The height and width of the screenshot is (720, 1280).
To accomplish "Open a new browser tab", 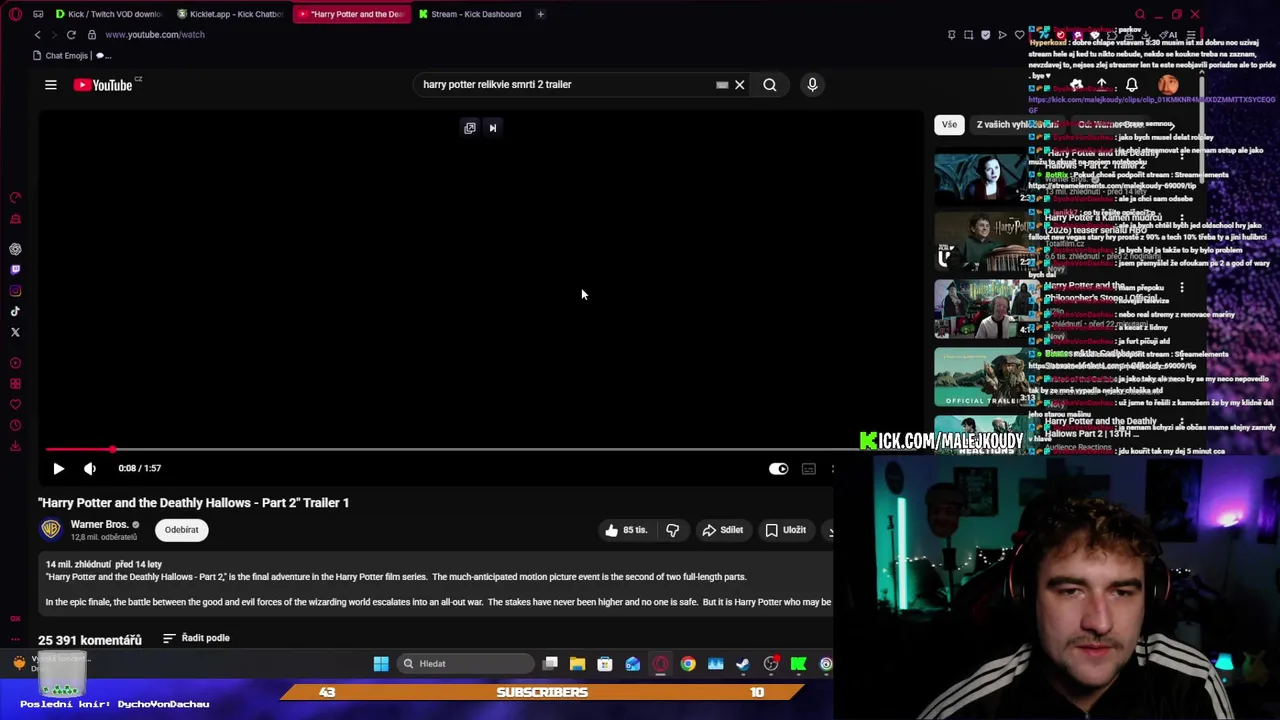I will [x=540, y=14].
